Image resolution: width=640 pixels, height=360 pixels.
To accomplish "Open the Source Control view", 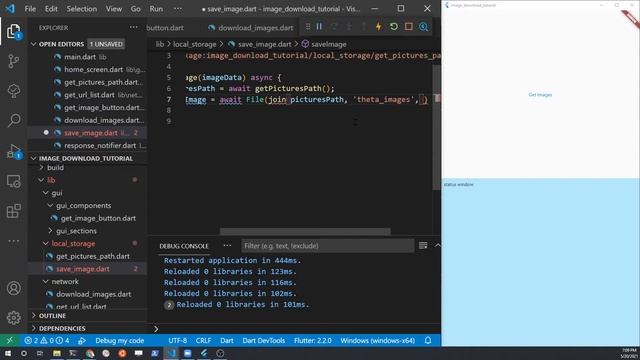I will point(13,61).
